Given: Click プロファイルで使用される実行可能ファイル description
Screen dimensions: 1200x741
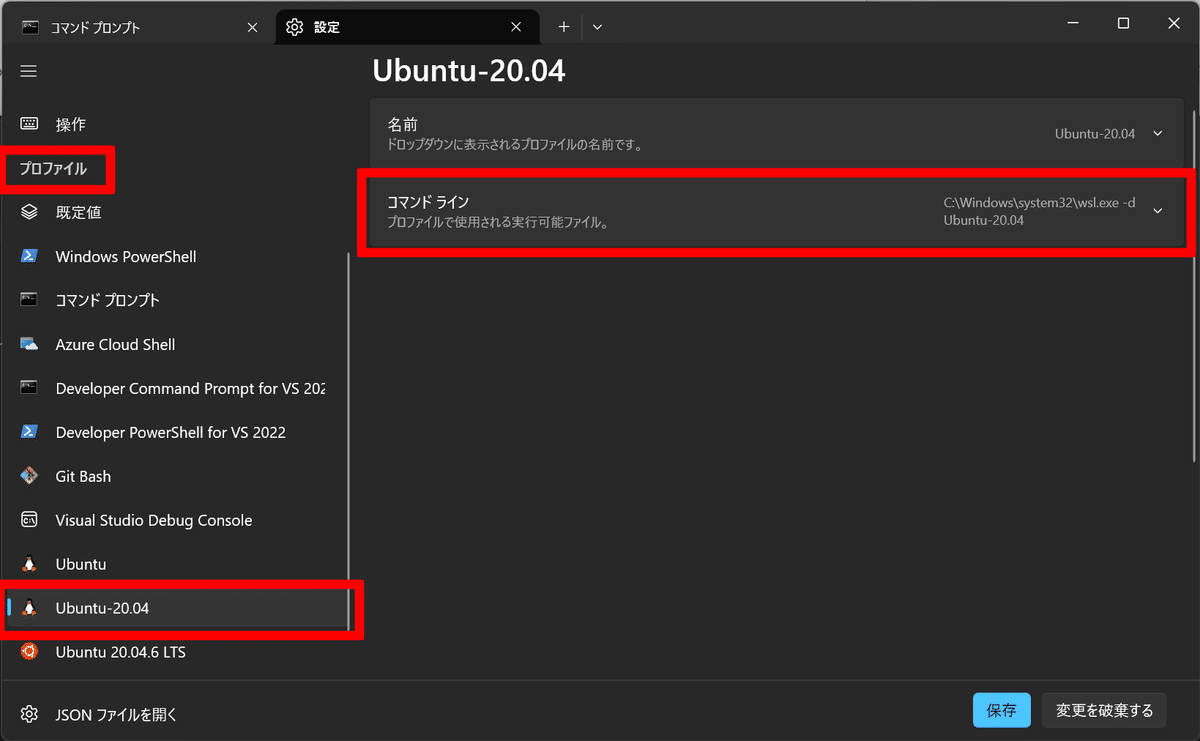Looking at the screenshot, I should pyautogui.click(x=498, y=222).
